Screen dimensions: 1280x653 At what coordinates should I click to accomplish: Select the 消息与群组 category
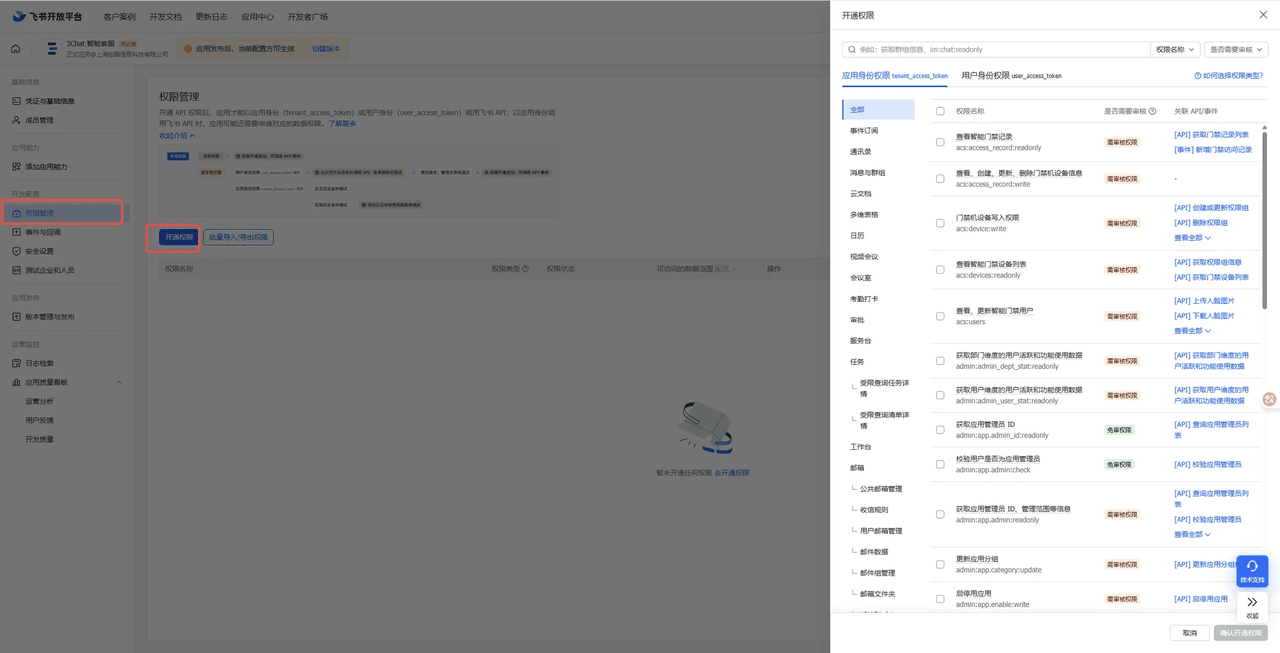tap(867, 173)
